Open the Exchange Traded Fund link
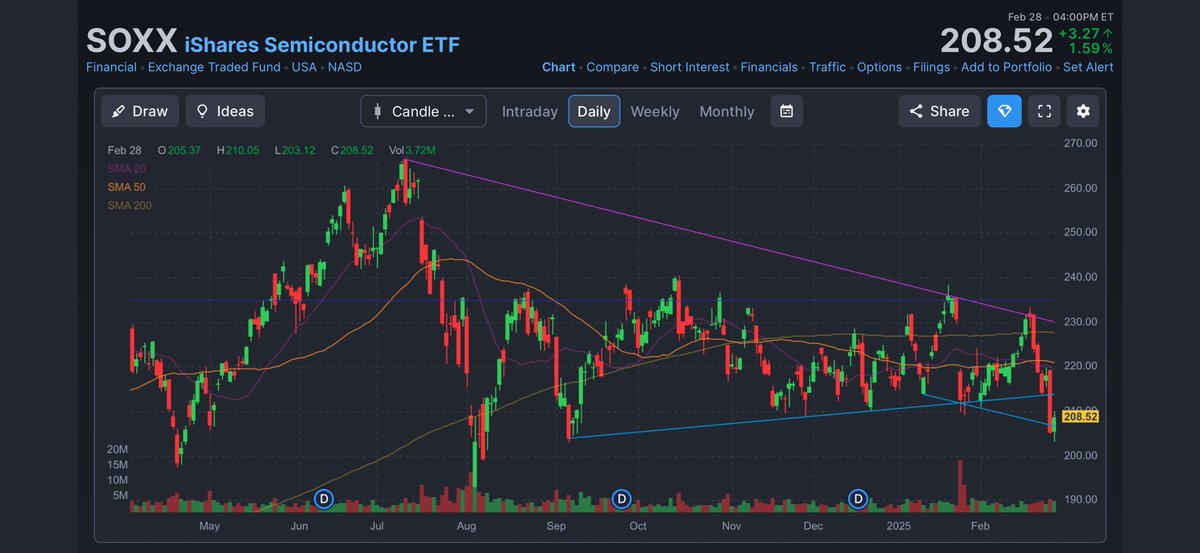The height and width of the screenshot is (553, 1200). click(215, 67)
